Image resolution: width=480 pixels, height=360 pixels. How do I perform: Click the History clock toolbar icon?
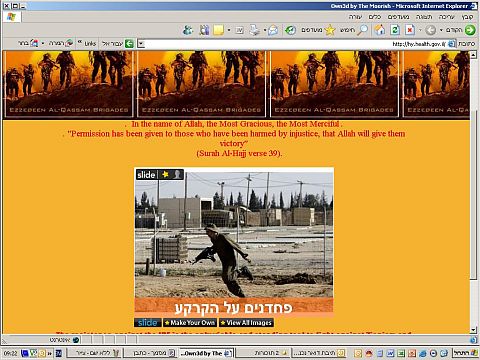click(x=290, y=30)
